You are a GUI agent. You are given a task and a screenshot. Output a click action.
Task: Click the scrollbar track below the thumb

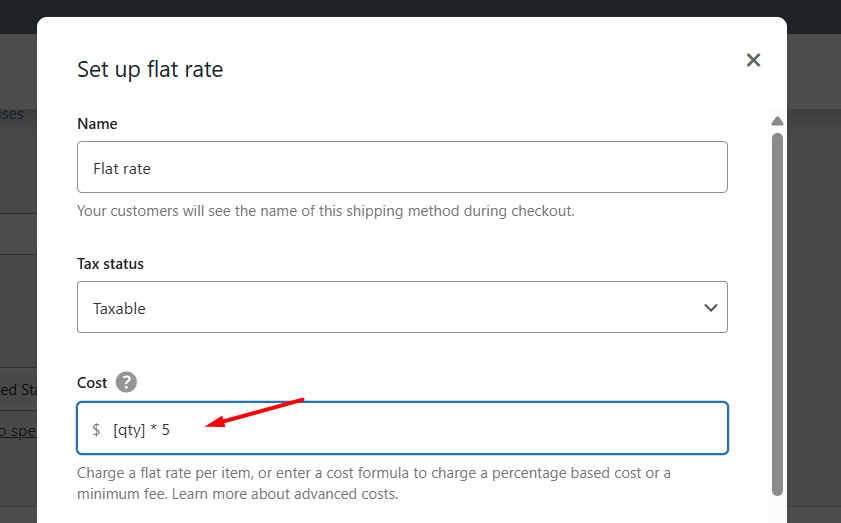pos(777,510)
